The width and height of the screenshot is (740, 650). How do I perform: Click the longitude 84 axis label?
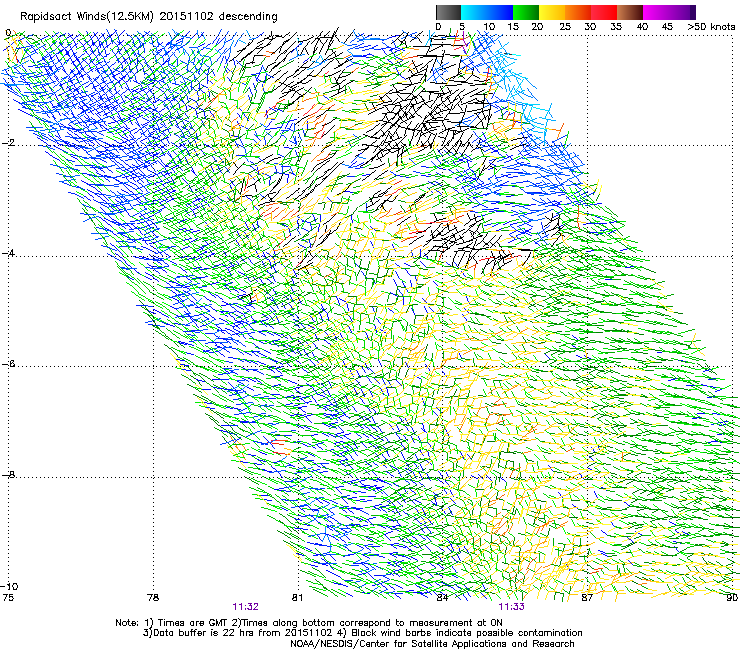pyautogui.click(x=442, y=597)
